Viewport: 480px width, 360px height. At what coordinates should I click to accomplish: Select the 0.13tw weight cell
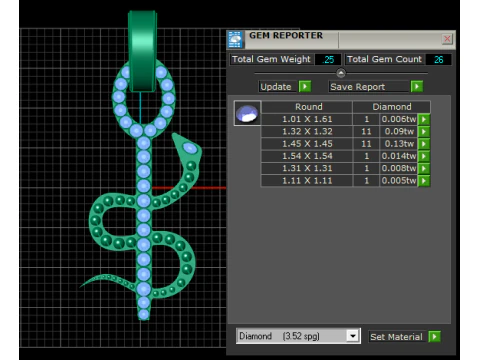pyautogui.click(x=399, y=144)
